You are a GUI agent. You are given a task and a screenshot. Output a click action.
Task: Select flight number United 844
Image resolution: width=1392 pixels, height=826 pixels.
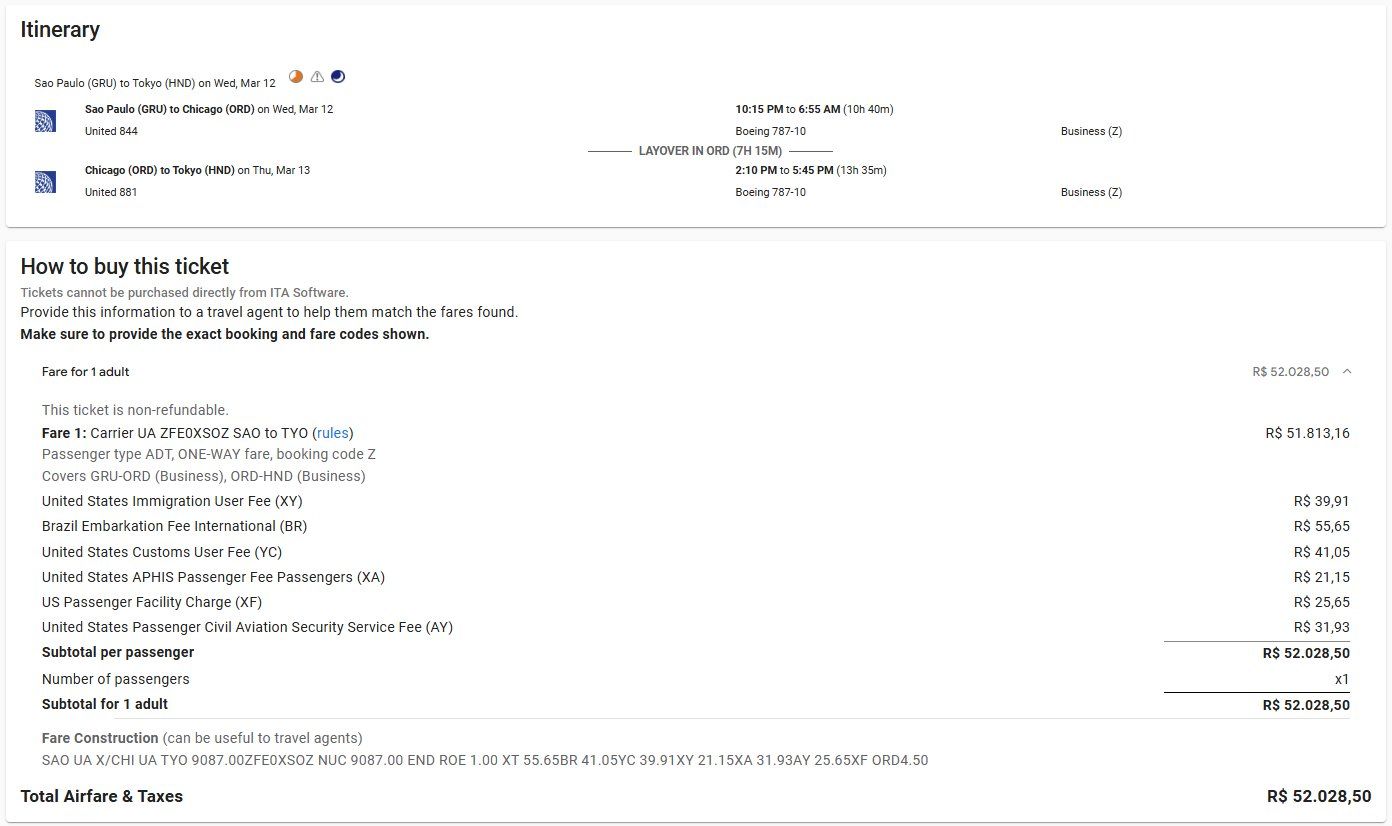point(111,131)
